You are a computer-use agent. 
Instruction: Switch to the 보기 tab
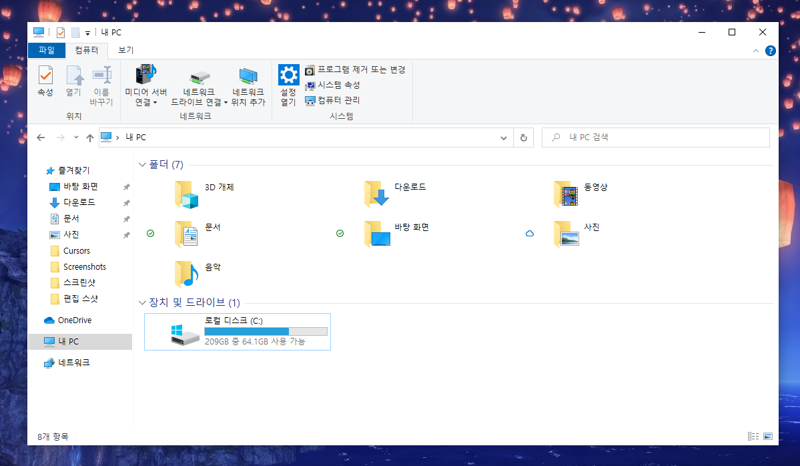point(126,50)
